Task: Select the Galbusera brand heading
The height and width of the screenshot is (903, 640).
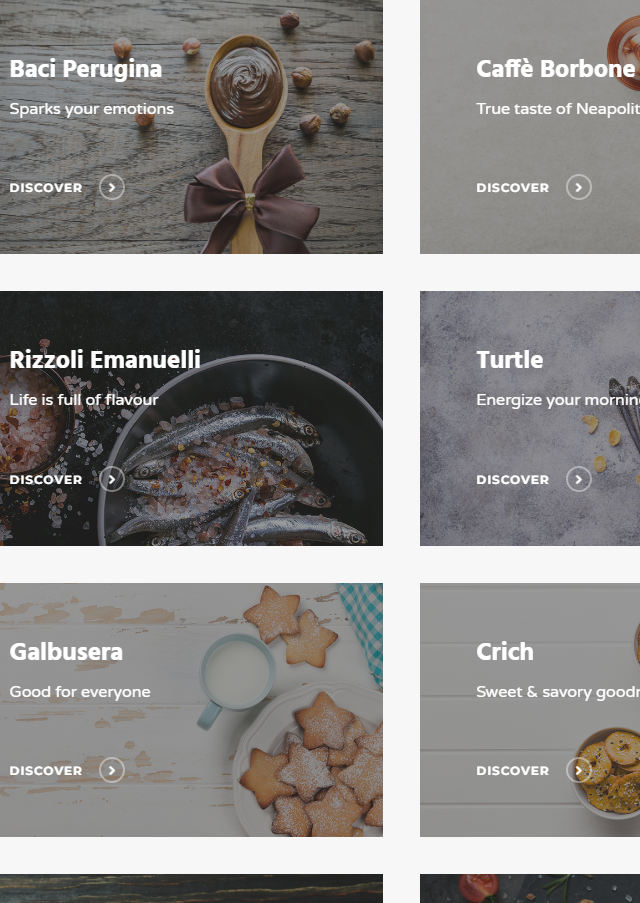Action: pos(66,652)
